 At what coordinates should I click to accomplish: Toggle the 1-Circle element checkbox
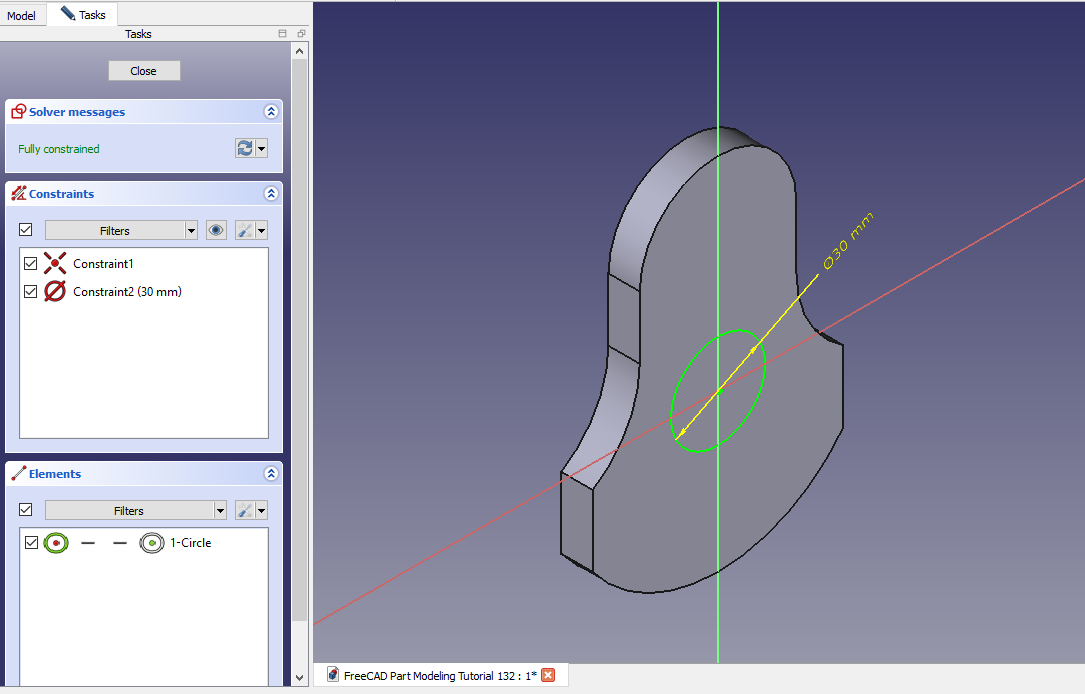31,543
